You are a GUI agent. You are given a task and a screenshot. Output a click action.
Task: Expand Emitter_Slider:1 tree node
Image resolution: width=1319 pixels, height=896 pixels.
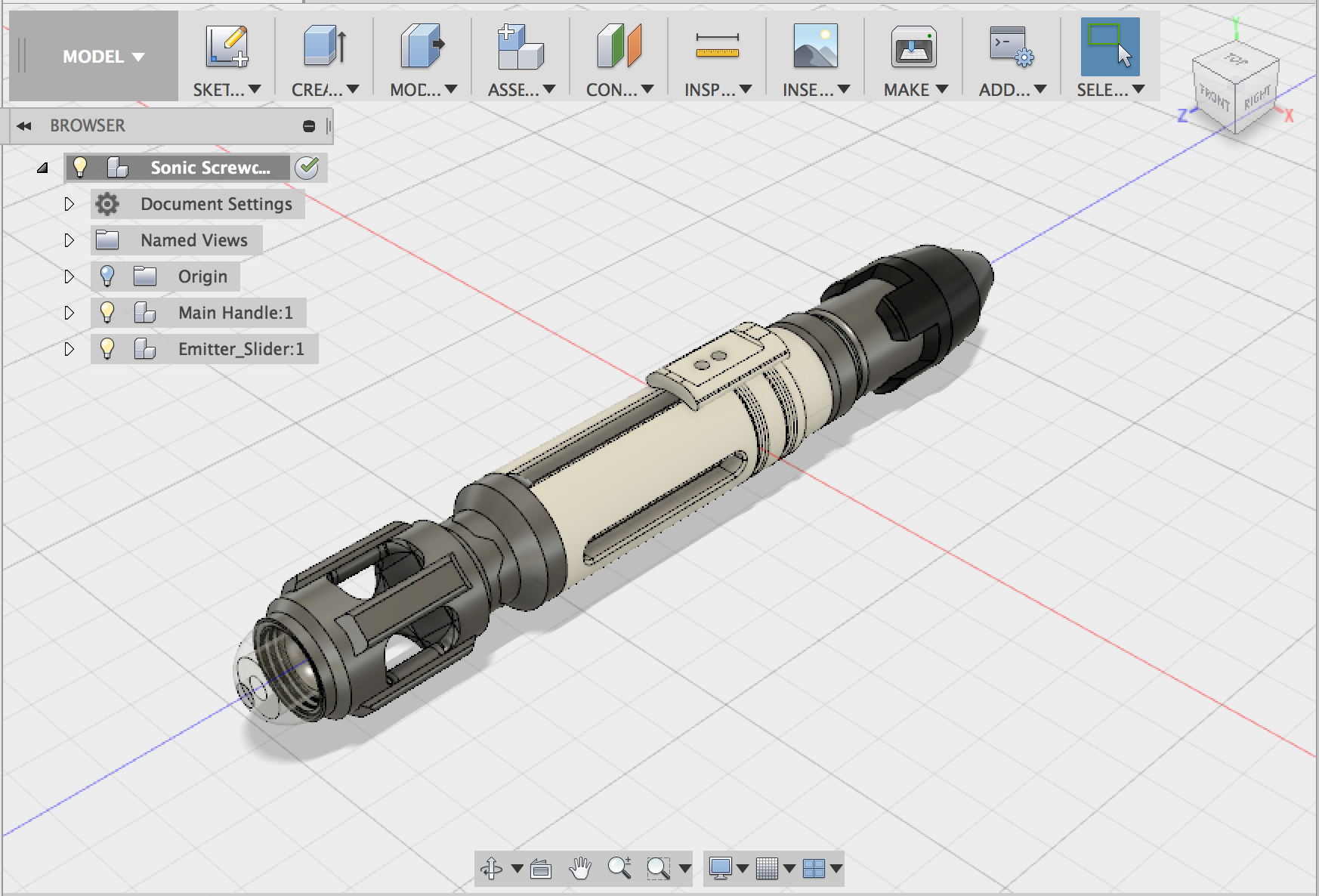[x=69, y=349]
